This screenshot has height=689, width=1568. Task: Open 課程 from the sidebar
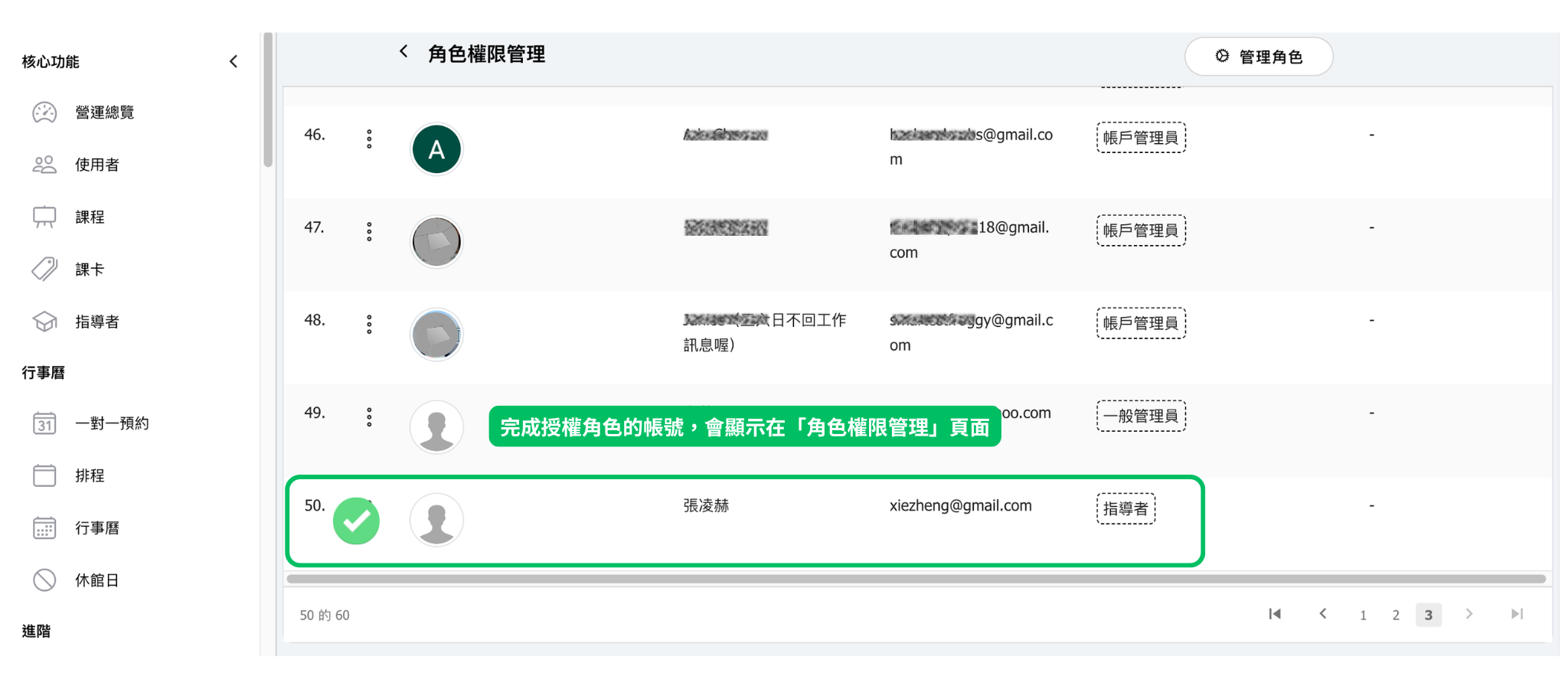(x=90, y=217)
